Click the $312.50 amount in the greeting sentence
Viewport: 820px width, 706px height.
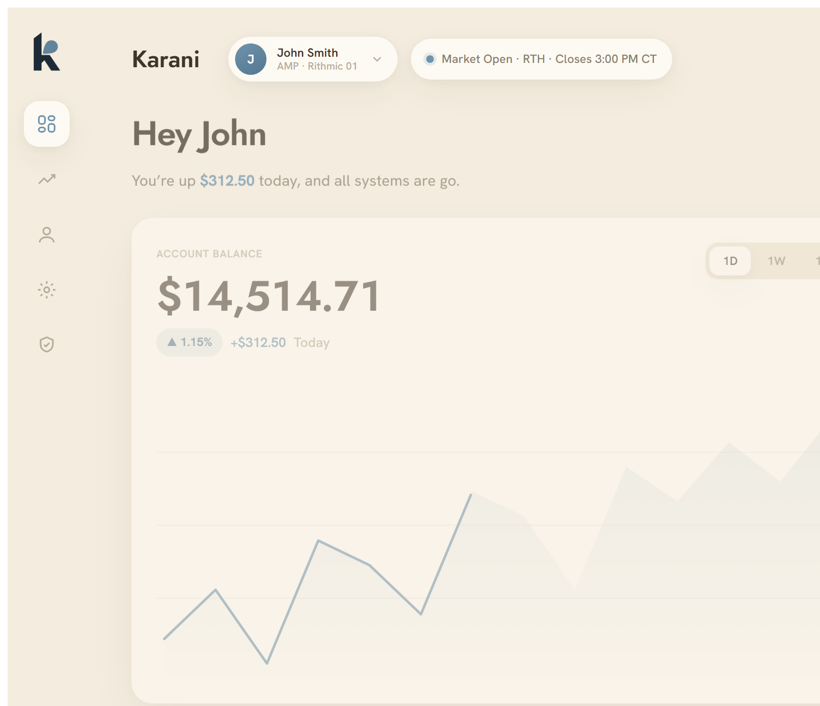(227, 181)
